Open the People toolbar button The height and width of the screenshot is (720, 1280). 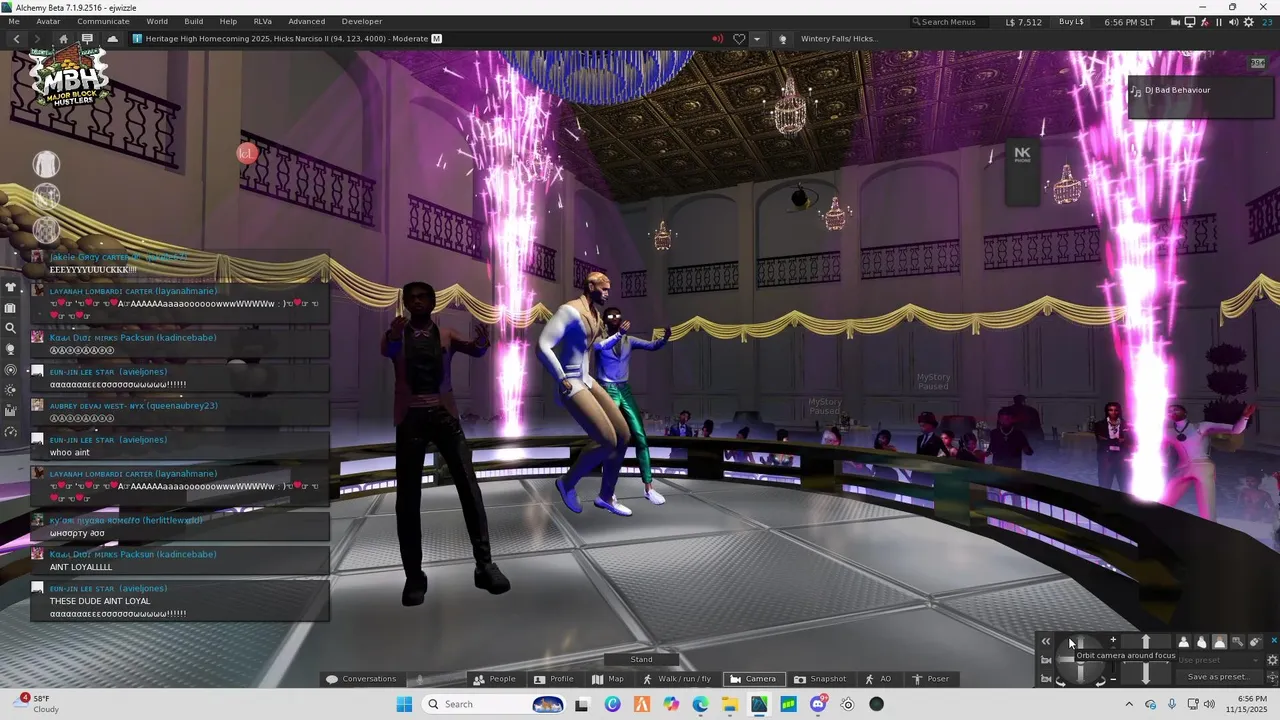[x=495, y=679]
